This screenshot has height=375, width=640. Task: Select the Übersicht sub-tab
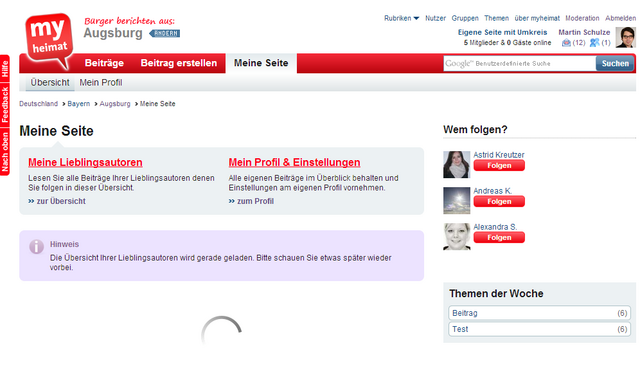pyautogui.click(x=50, y=82)
